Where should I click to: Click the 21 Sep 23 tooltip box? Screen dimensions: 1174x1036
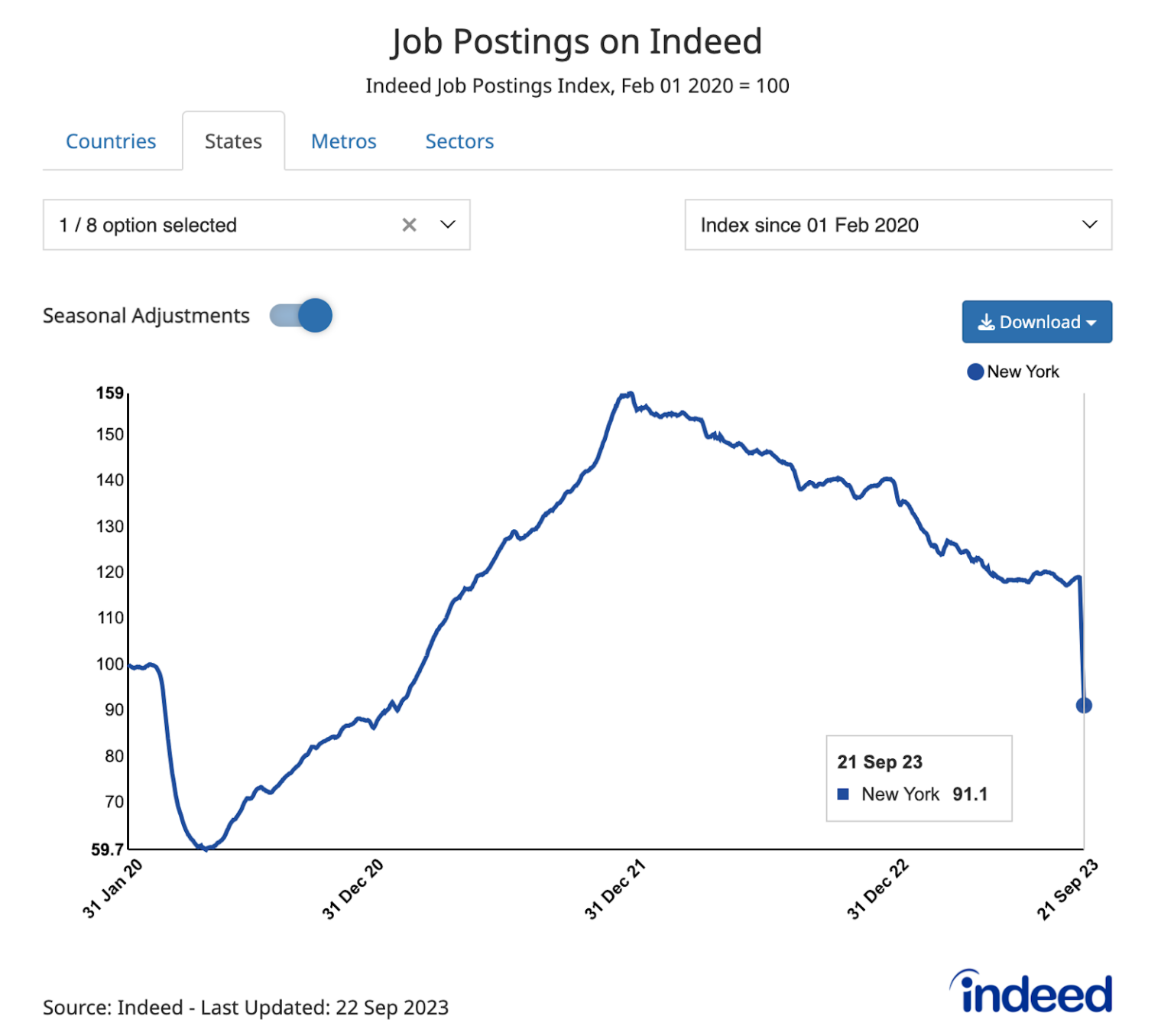point(919,778)
